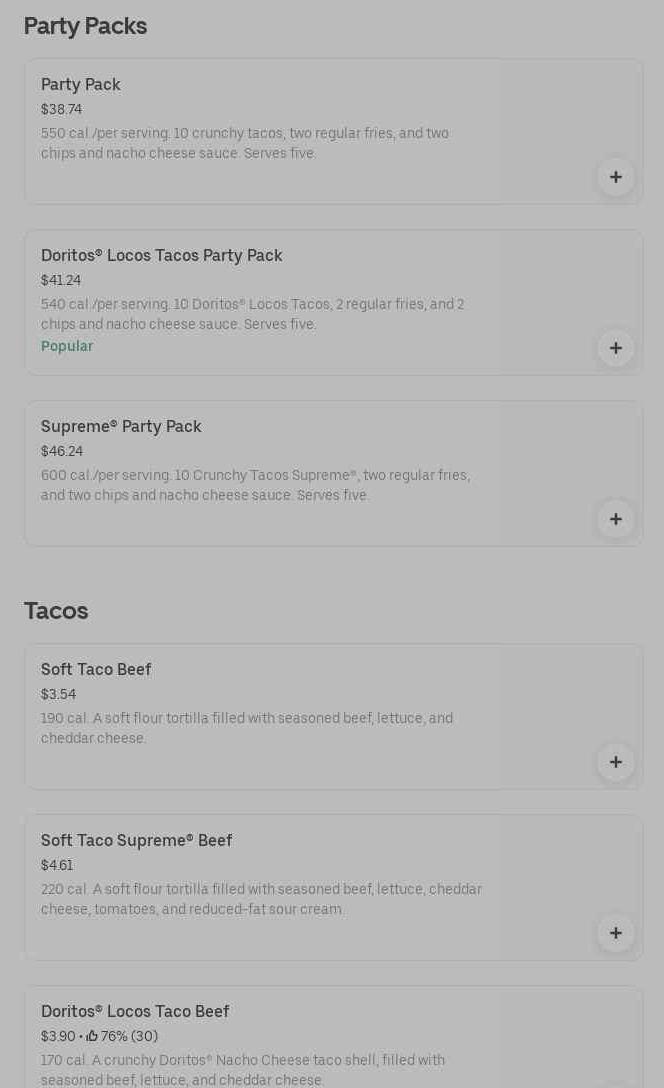Click the thumbs-up rating icon on Doritos Locos Taco Beef
Image resolution: width=664 pixels, height=1088 pixels.
(x=92, y=1037)
